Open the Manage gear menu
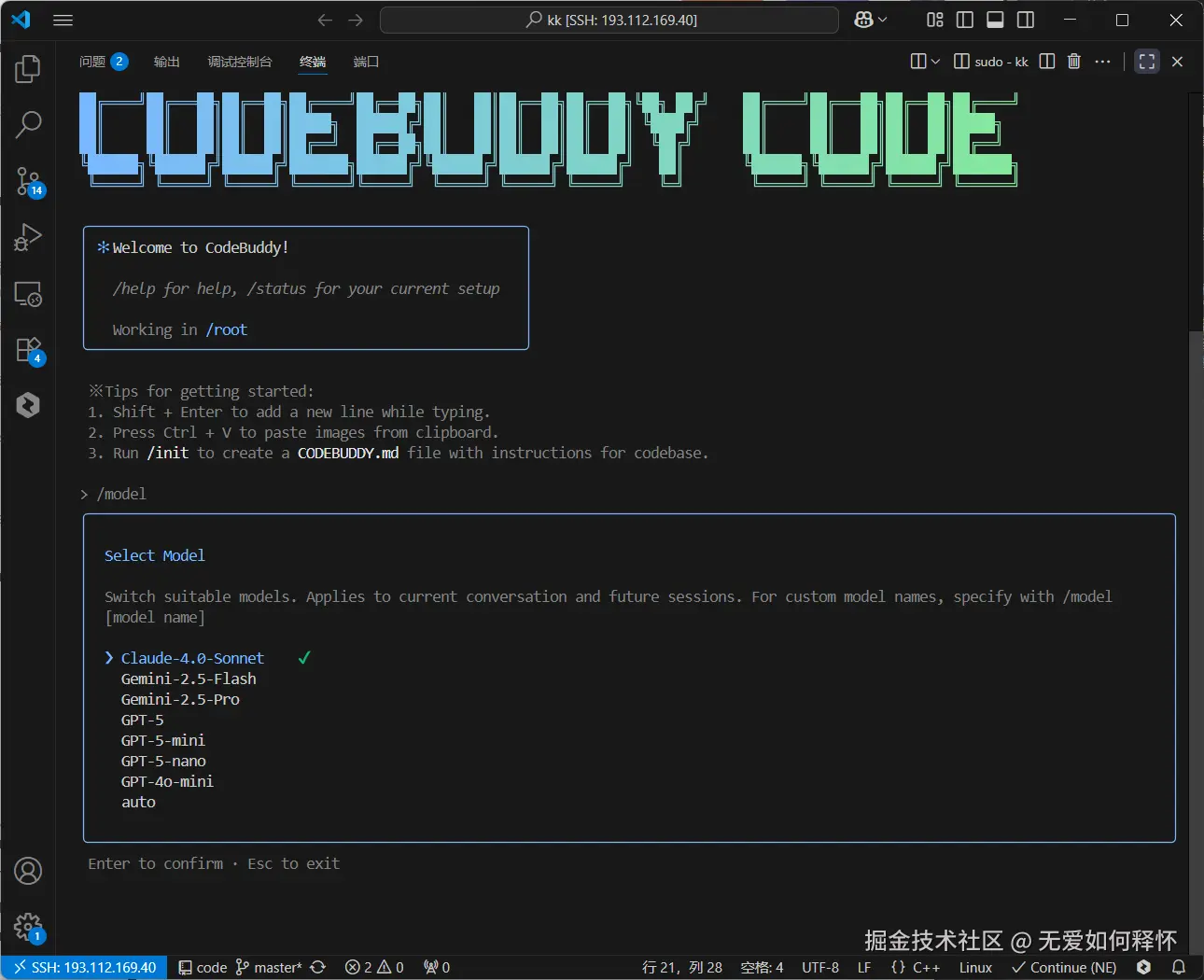1204x980 pixels. click(x=28, y=927)
